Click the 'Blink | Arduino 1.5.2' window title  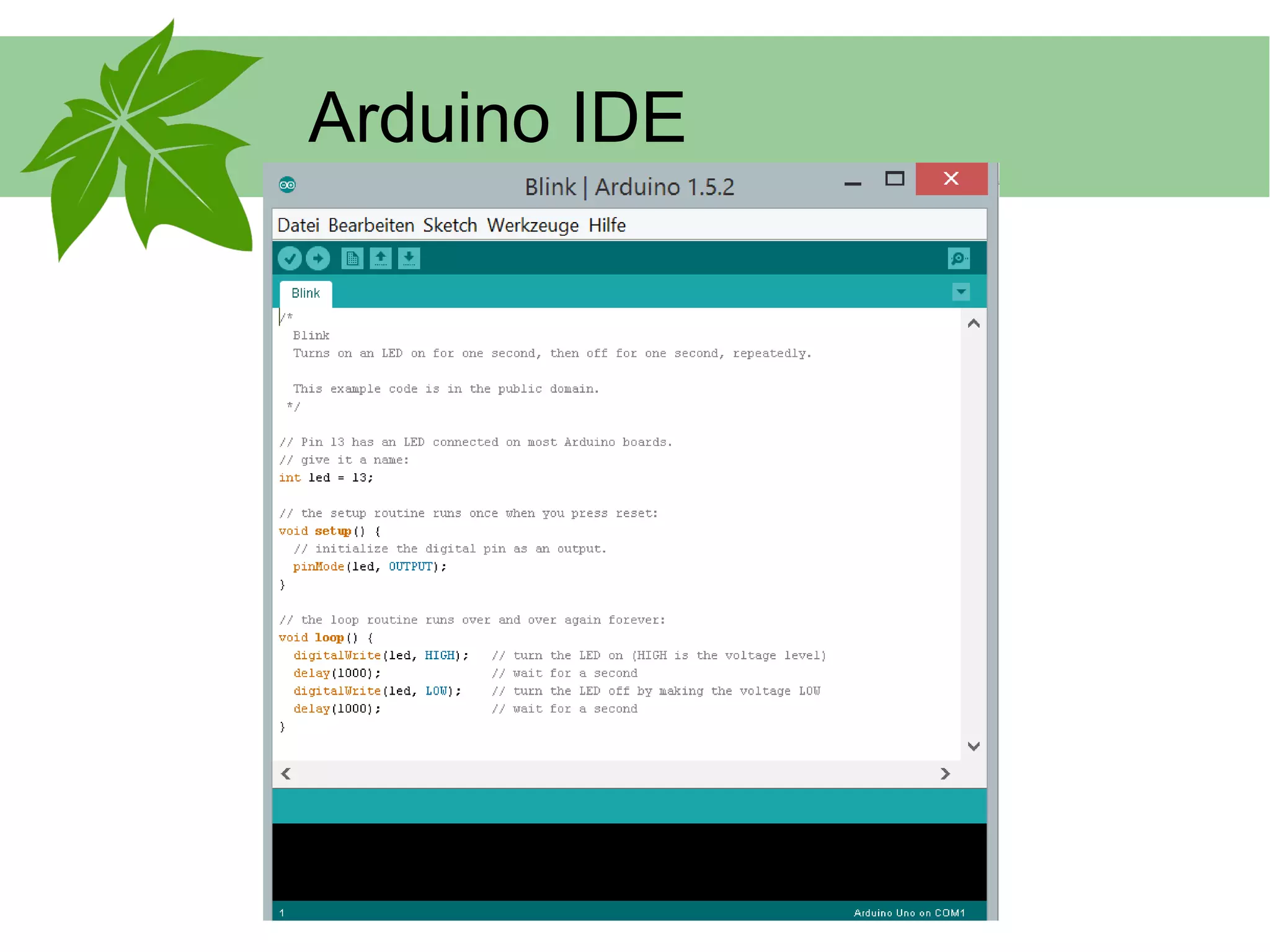coord(629,187)
